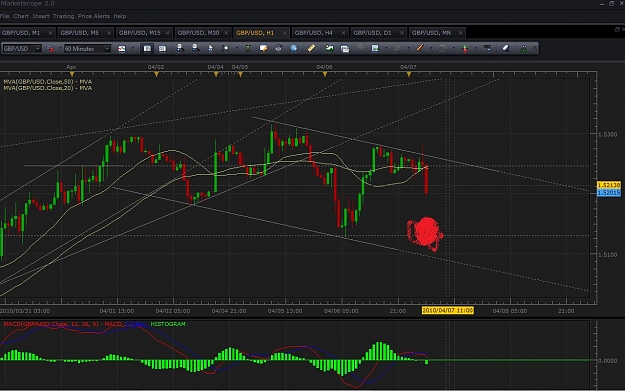Click the blue globe icon
Viewport: 625px width, 391px height.
coord(294,48)
